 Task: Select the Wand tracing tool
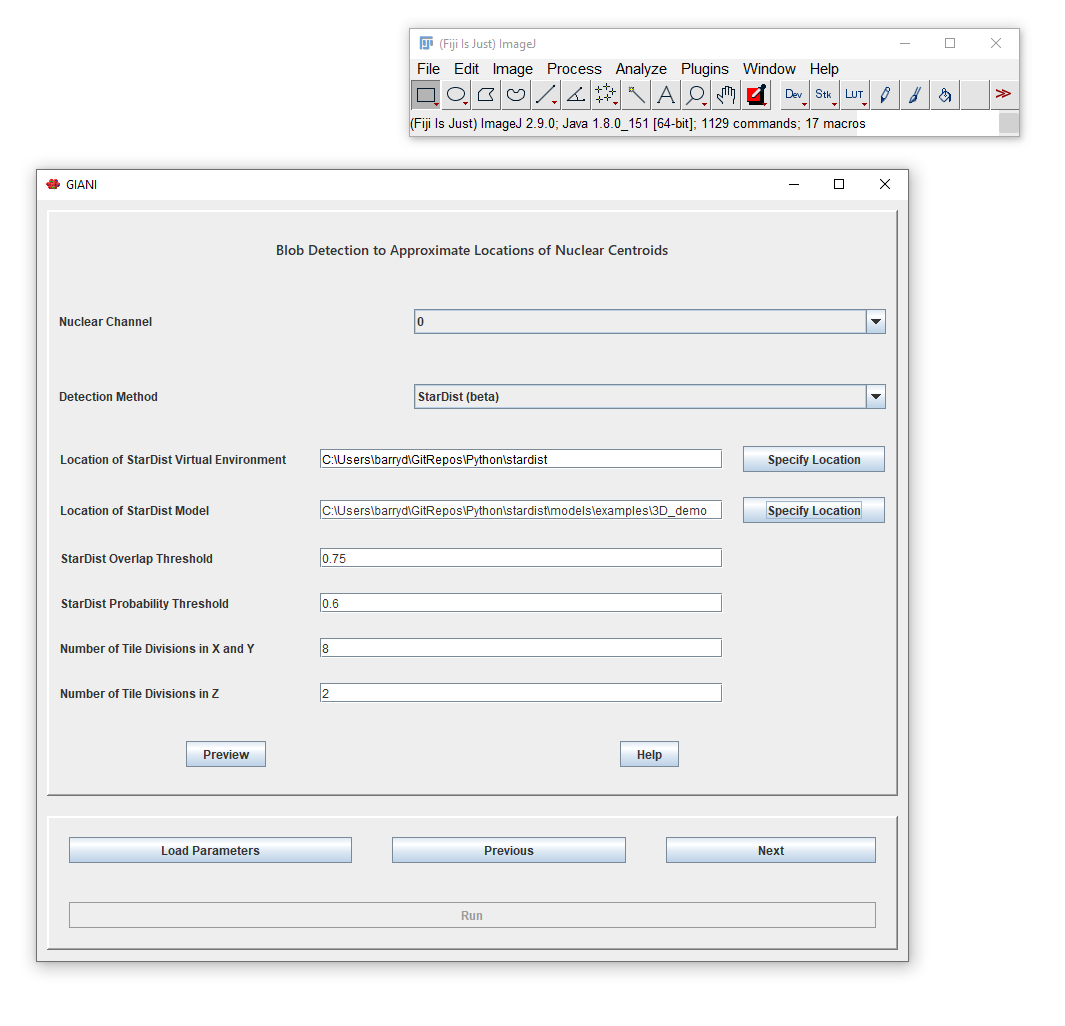pos(636,95)
